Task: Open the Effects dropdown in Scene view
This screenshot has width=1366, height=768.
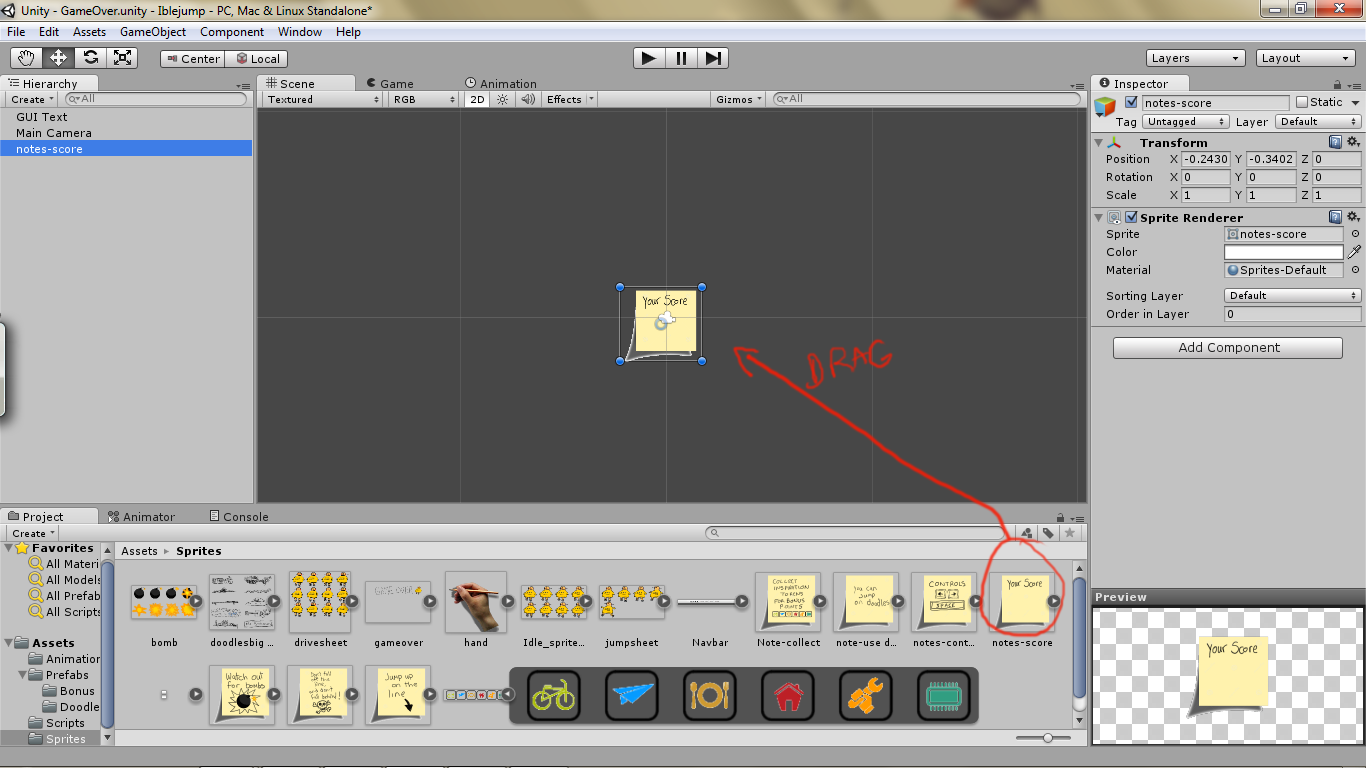Action: coord(570,99)
